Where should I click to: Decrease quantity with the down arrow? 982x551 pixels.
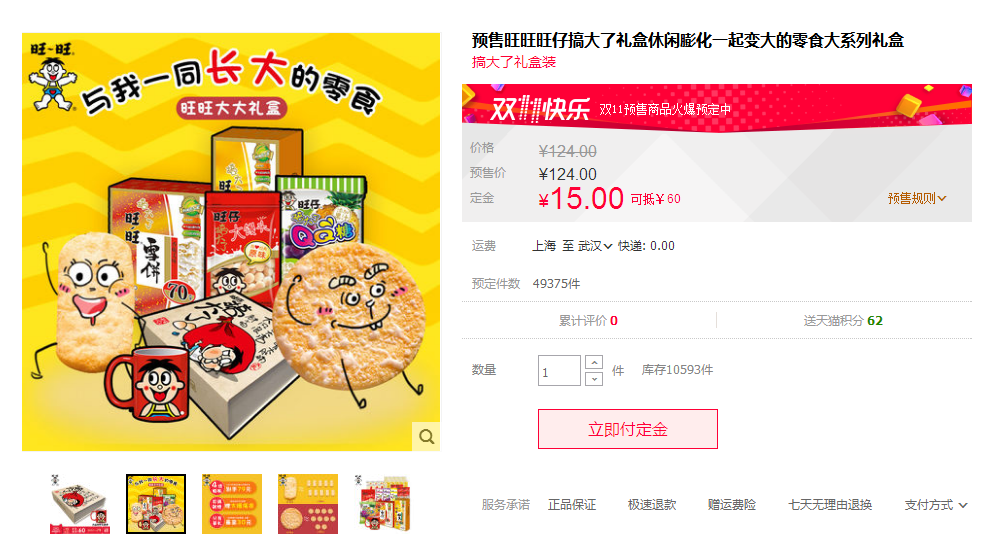tap(594, 378)
